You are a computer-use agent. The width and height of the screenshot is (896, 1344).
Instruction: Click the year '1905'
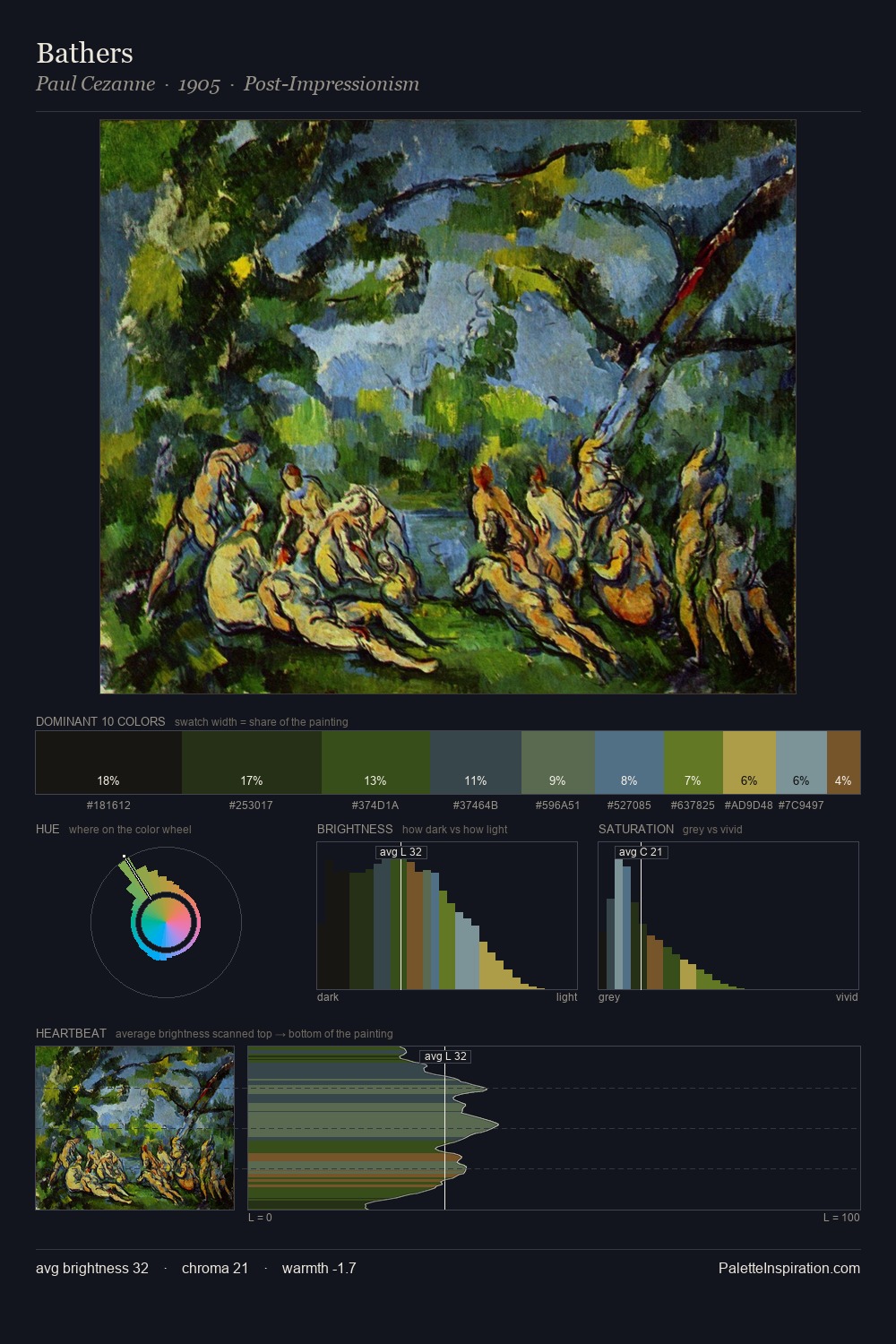tap(199, 84)
